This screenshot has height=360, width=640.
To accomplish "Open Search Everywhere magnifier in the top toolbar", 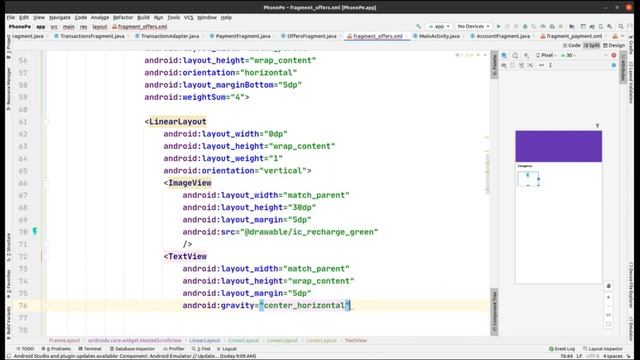I will [x=621, y=27].
